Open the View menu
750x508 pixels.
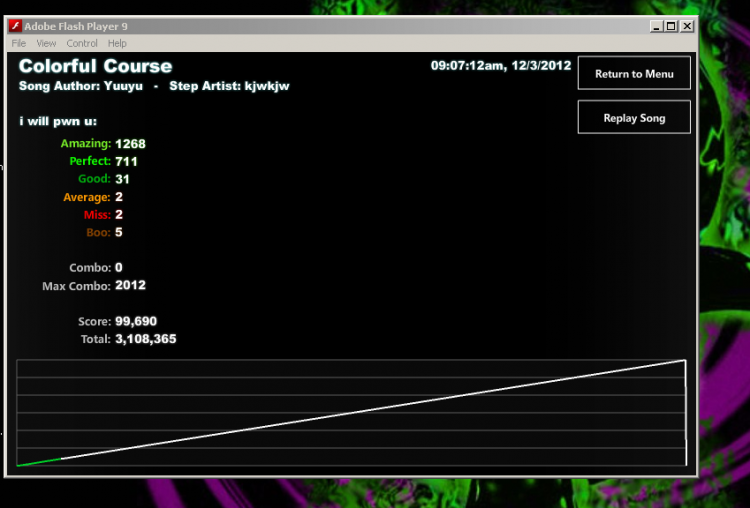pyautogui.click(x=46, y=44)
